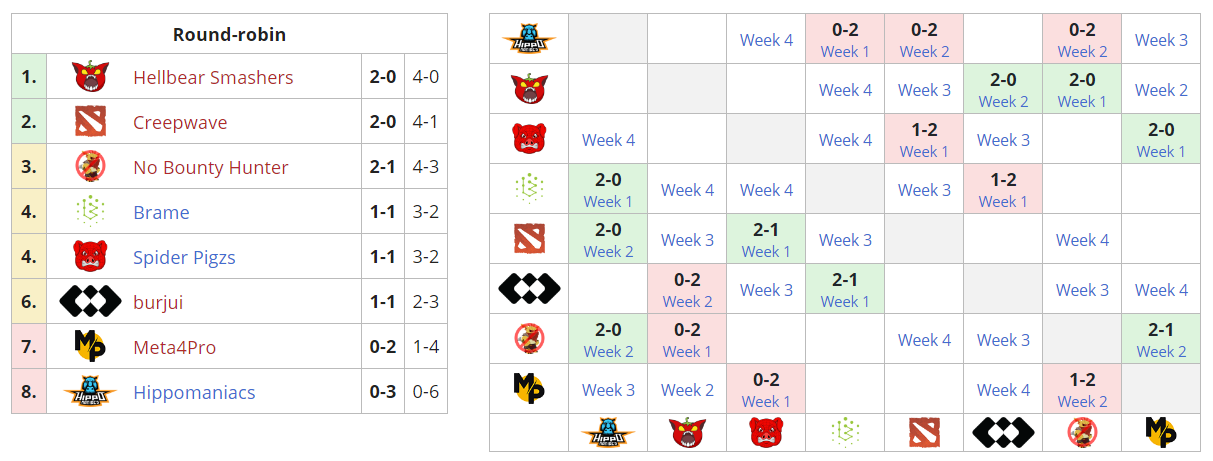Open the Meta4Pro logo in the standings table
Viewport: 1213px width, 461px height.
click(90, 347)
